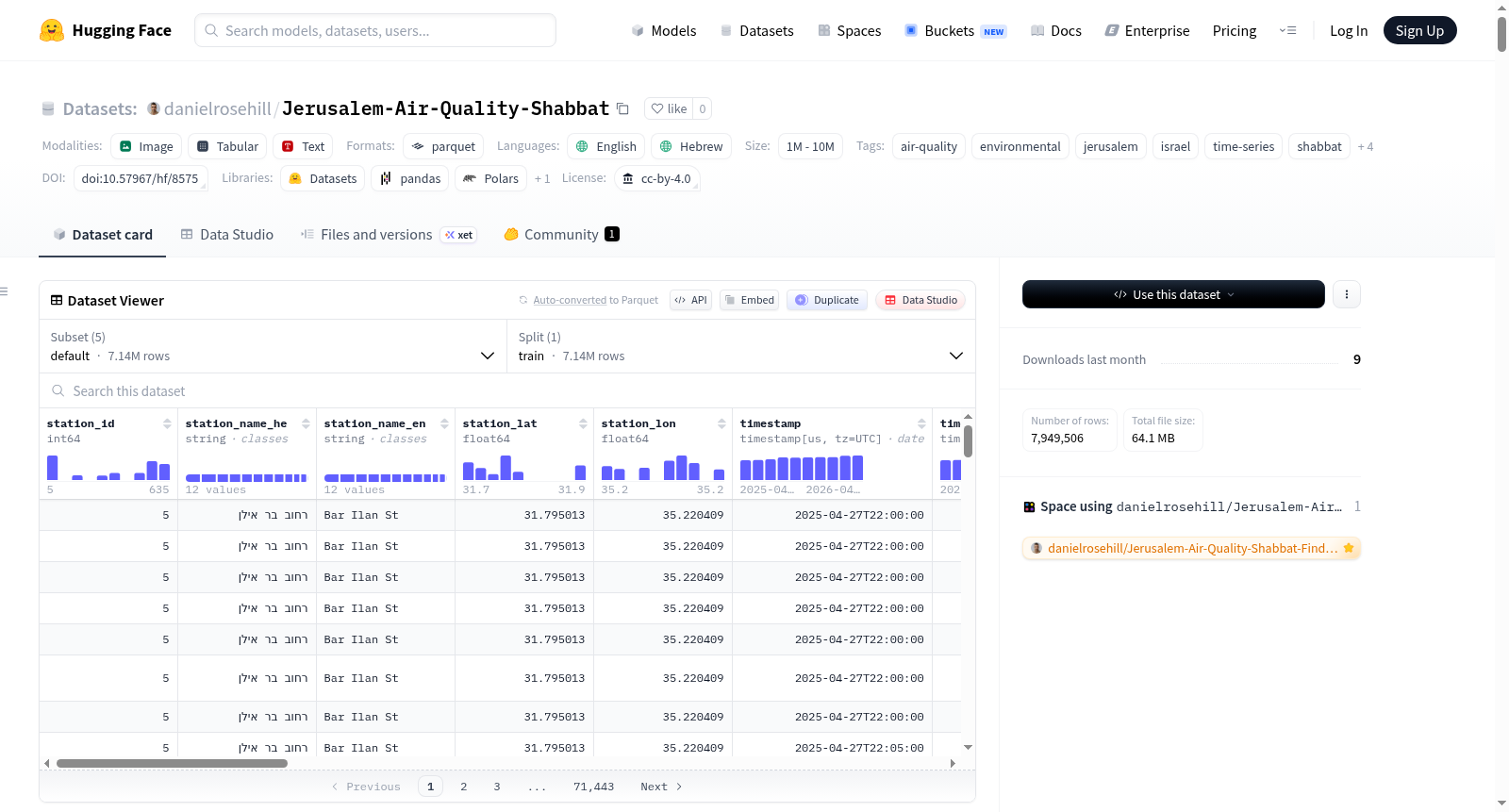Click the pandas library tag
This screenshot has height=812, width=1509.
(410, 178)
